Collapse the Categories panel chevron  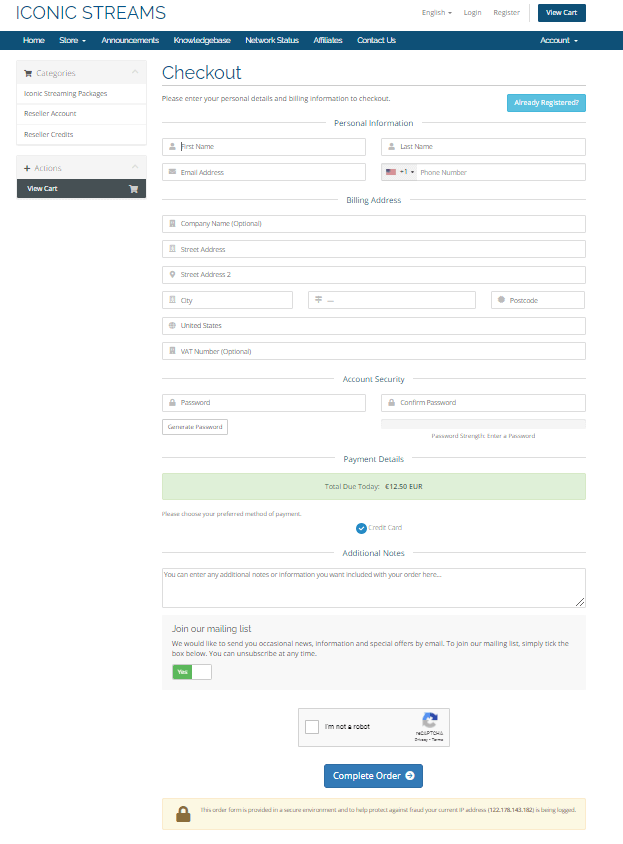[x=135, y=73]
